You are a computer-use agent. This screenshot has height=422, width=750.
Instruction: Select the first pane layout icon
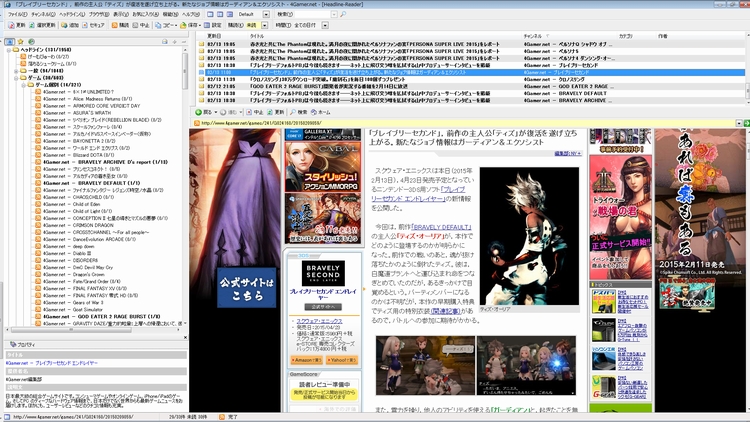click(210, 14)
